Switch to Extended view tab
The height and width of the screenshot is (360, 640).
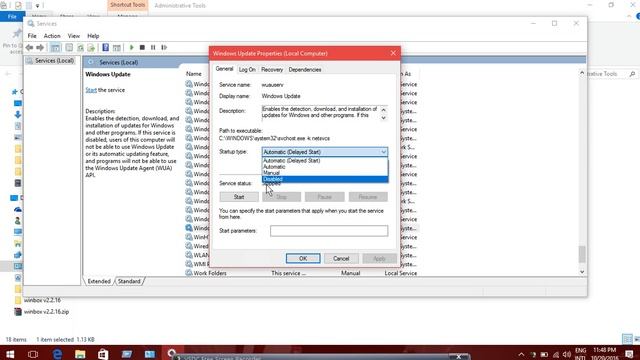(99, 281)
